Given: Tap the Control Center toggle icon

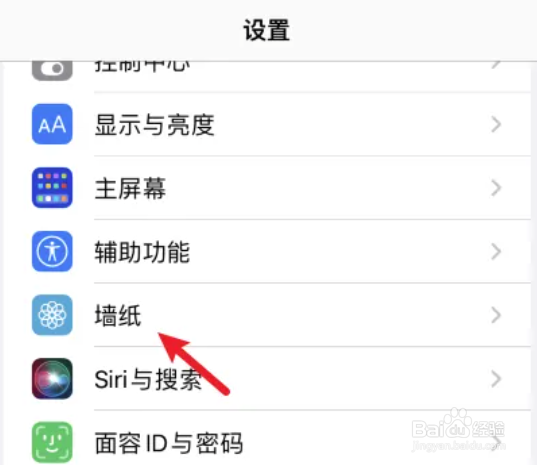Looking at the screenshot, I should pyautogui.click(x=52, y=70).
